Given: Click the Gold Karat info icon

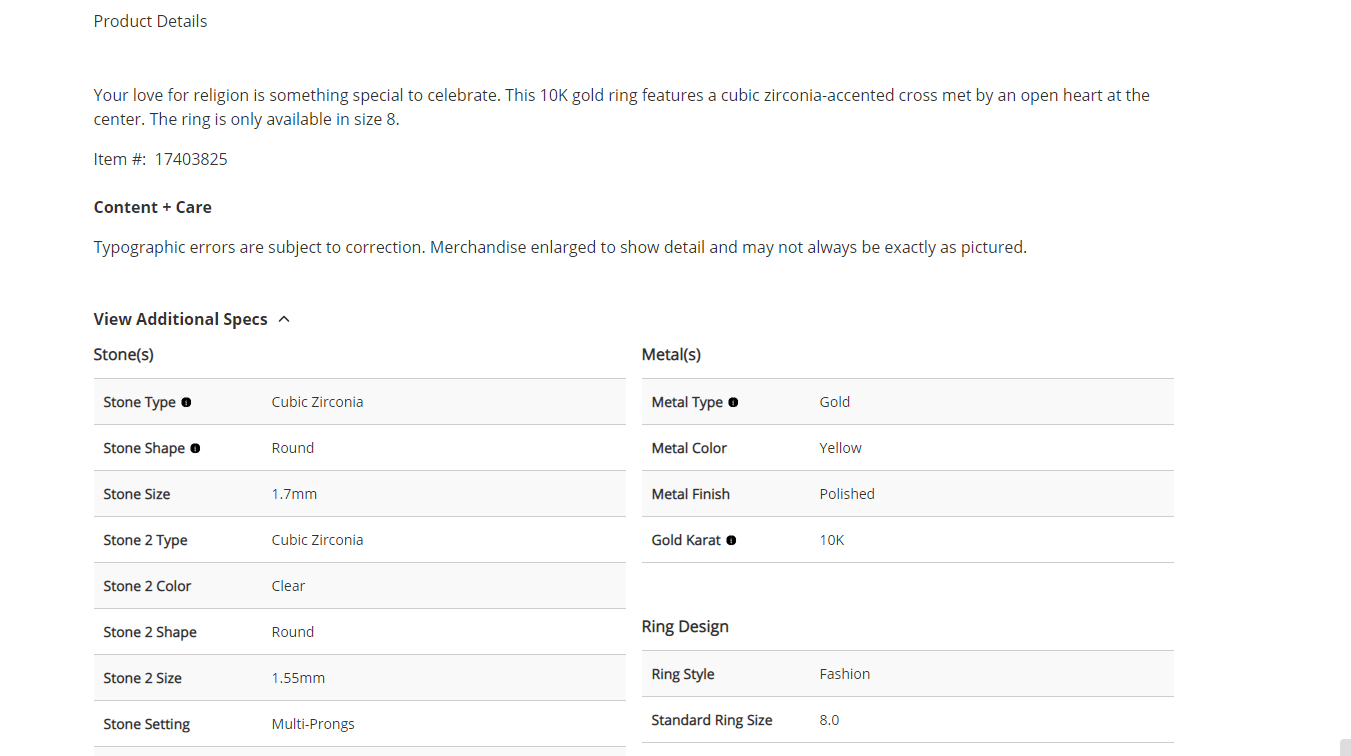Looking at the screenshot, I should pos(731,540).
